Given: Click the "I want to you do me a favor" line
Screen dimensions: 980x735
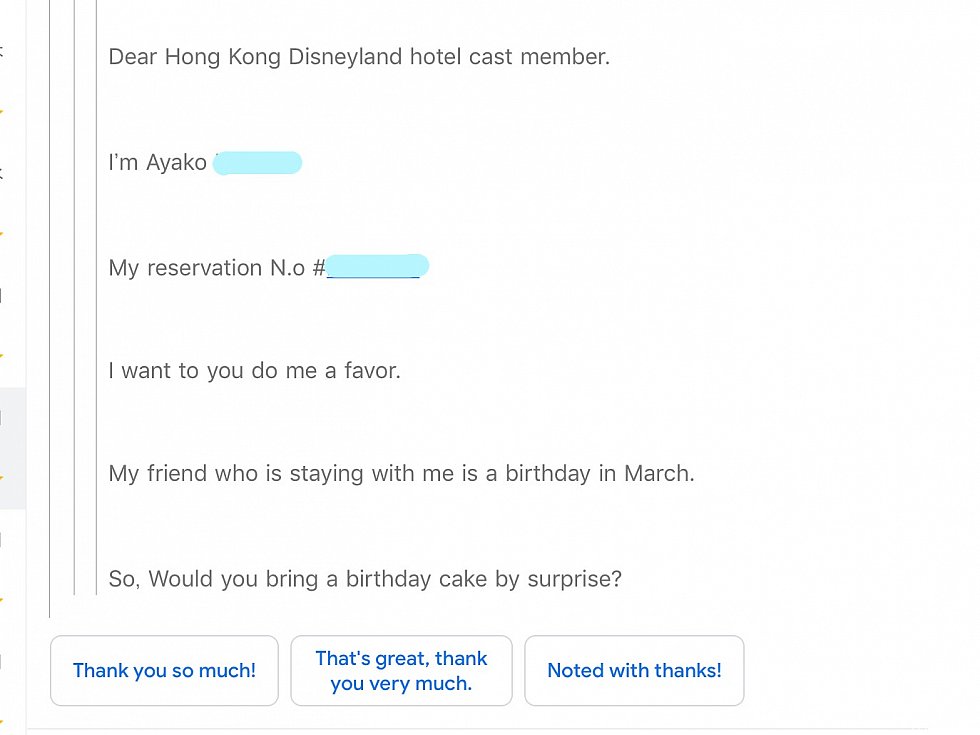Looking at the screenshot, I should (254, 371).
